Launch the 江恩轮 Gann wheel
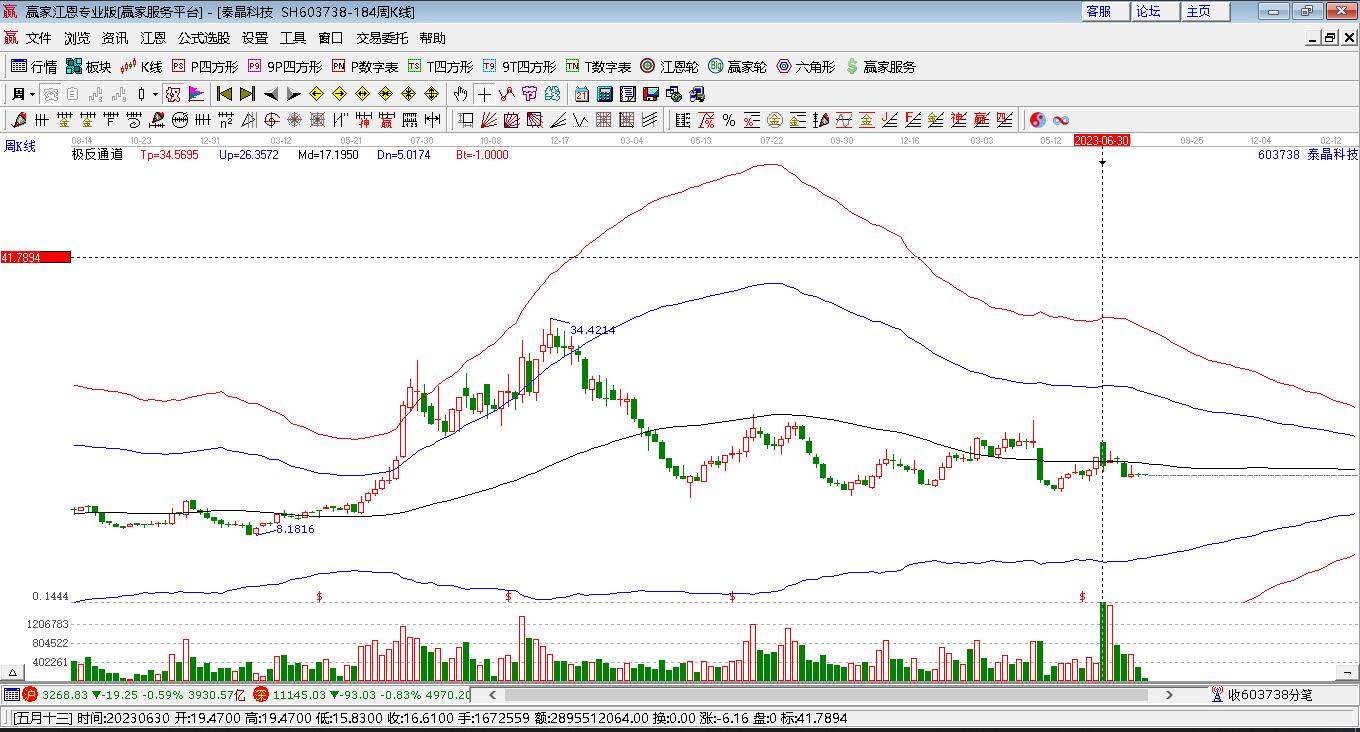This screenshot has width=1360, height=732. coord(669,67)
